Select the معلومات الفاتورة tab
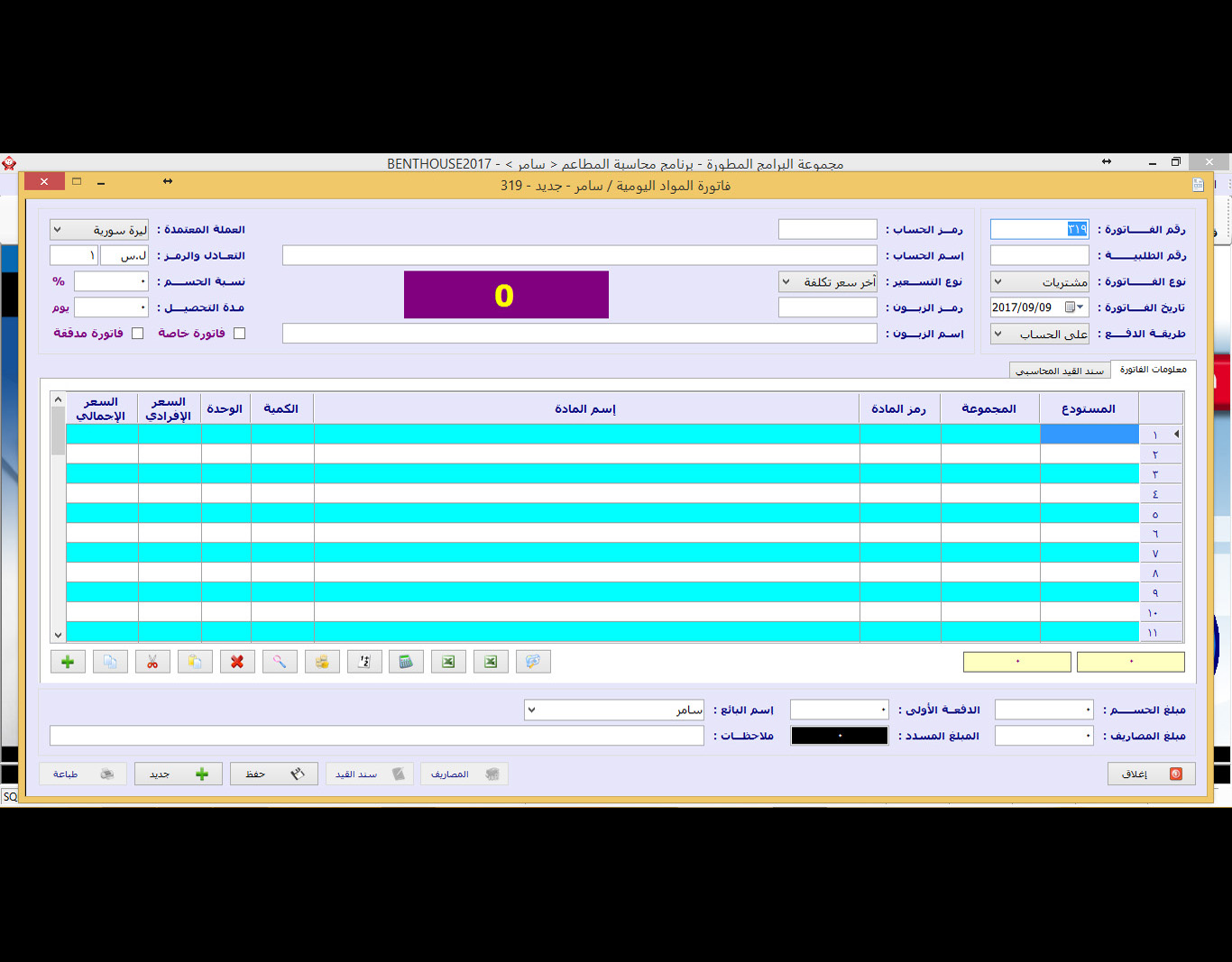This screenshot has width=1232, height=962. 1153,370
